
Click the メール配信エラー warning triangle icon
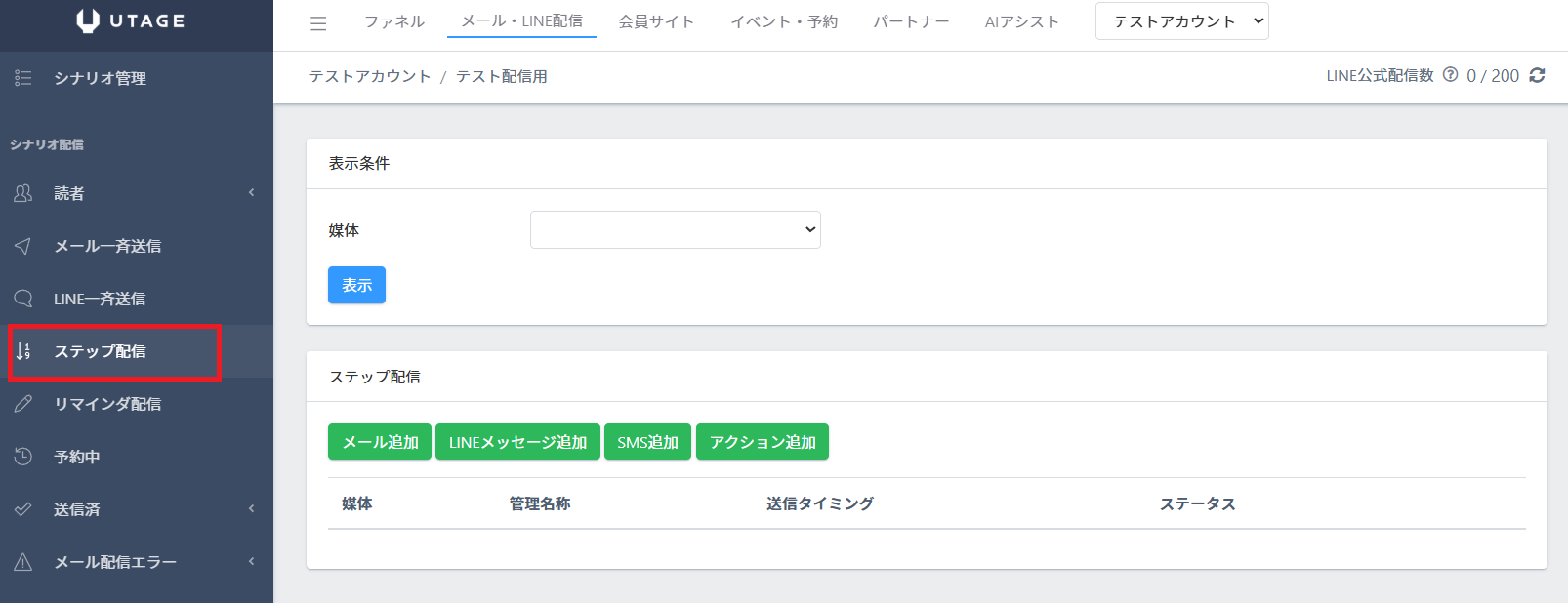point(23,562)
